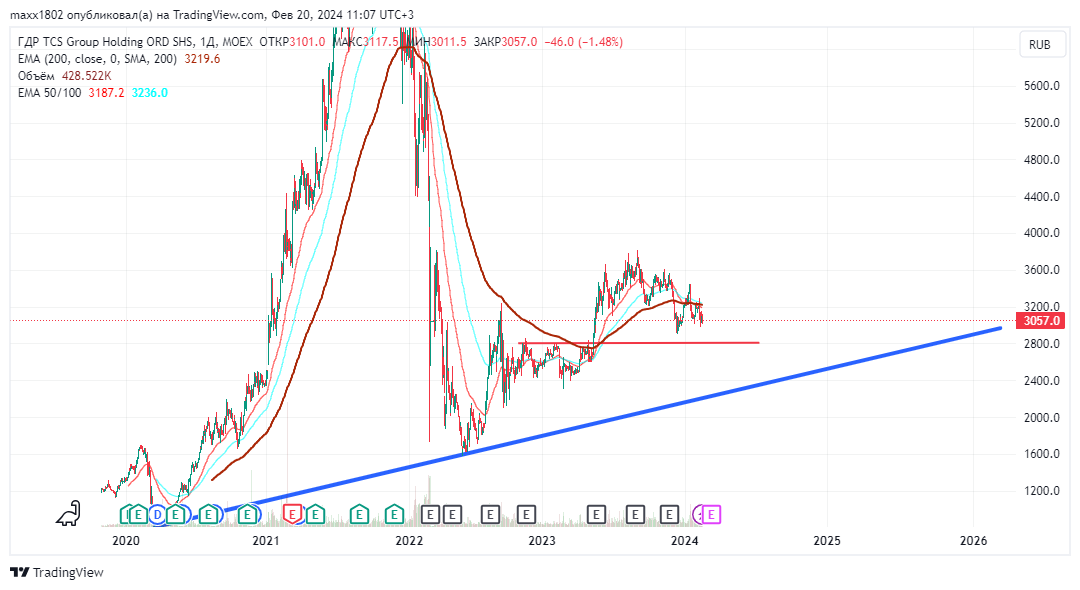This screenshot has width=1080, height=590.
Task: Open the magenta E earnings marker near 2024
Action: [712, 514]
